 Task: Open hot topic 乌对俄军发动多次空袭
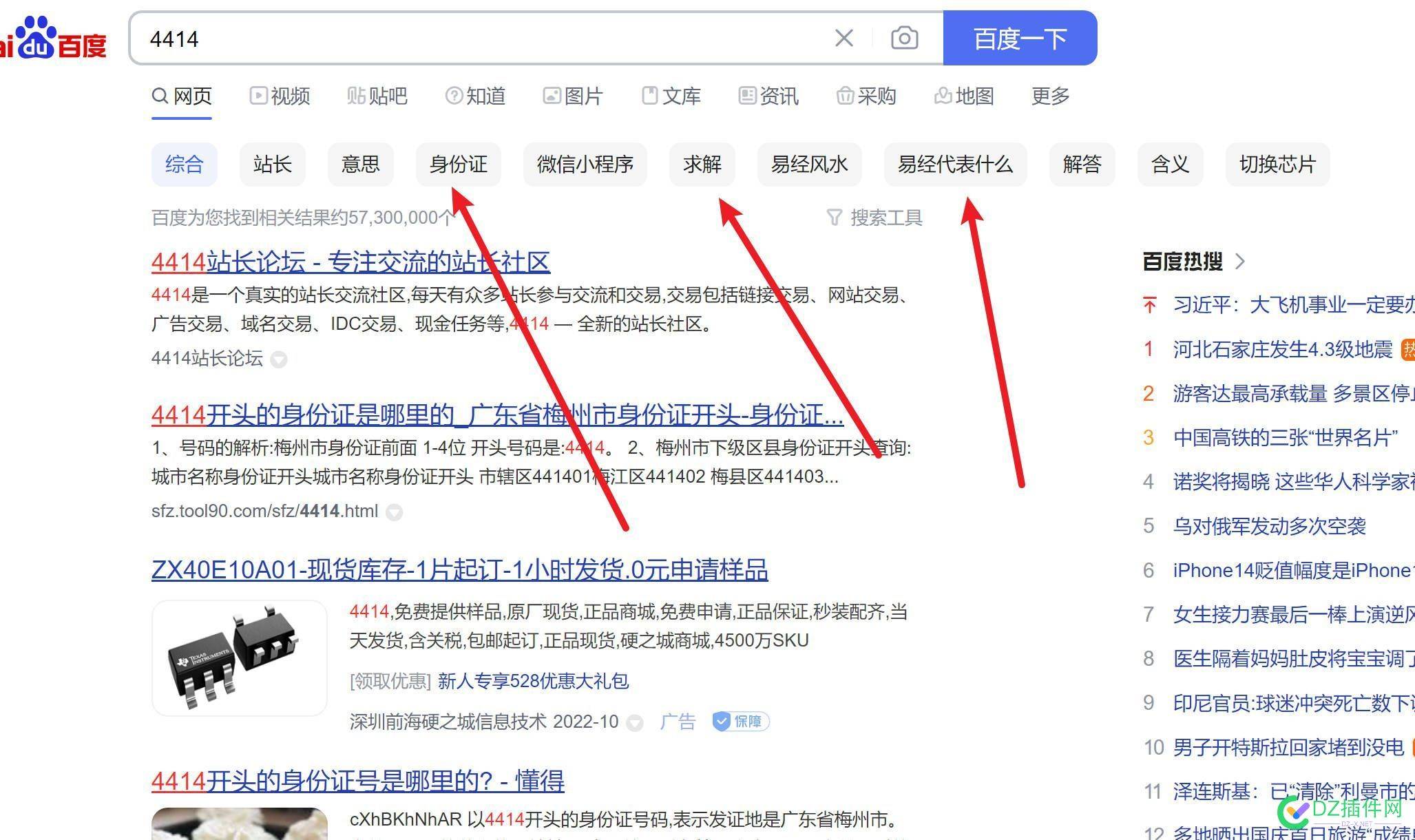[1270, 527]
